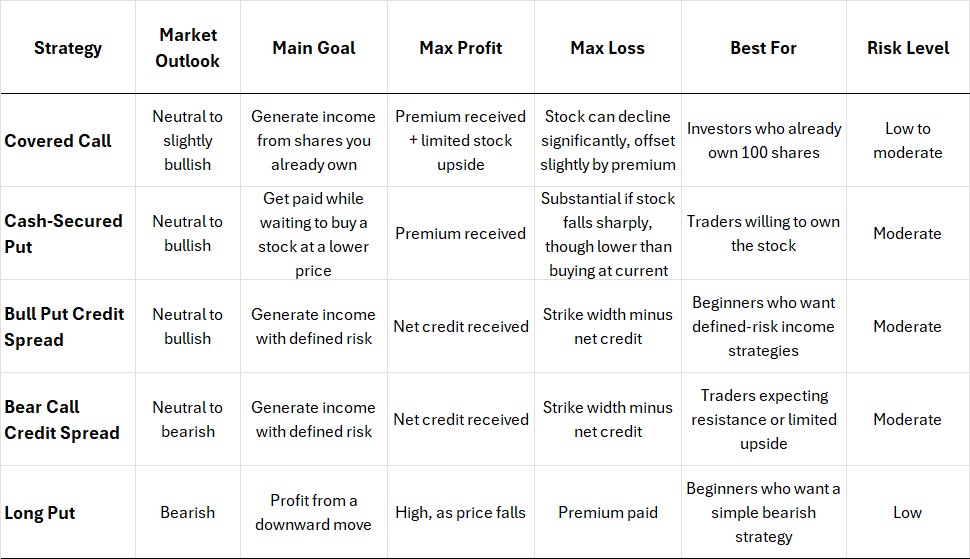Click the Max Loss column header

(x=607, y=48)
